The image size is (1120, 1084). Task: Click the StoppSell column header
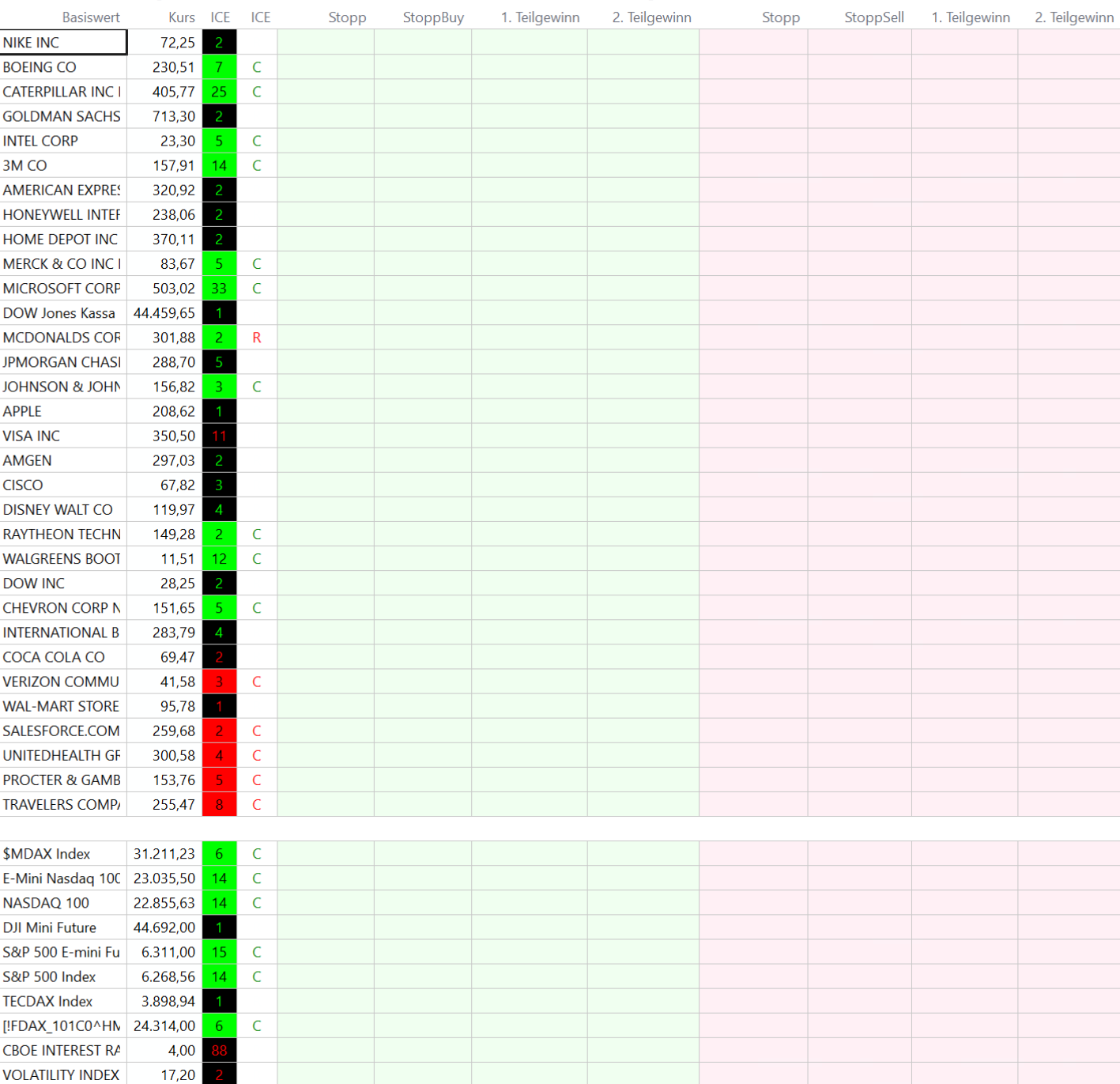tap(873, 17)
